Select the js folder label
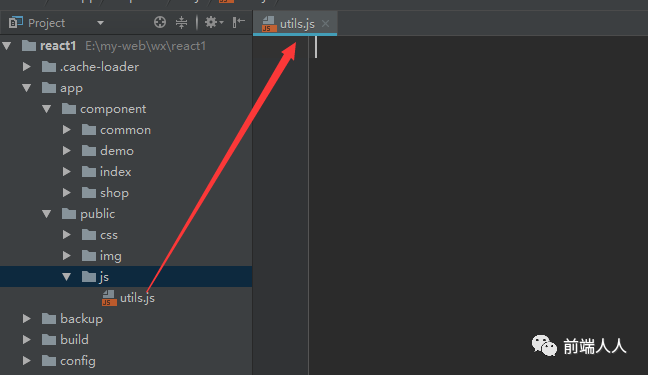Viewport: 648px width, 375px height. [x=104, y=277]
